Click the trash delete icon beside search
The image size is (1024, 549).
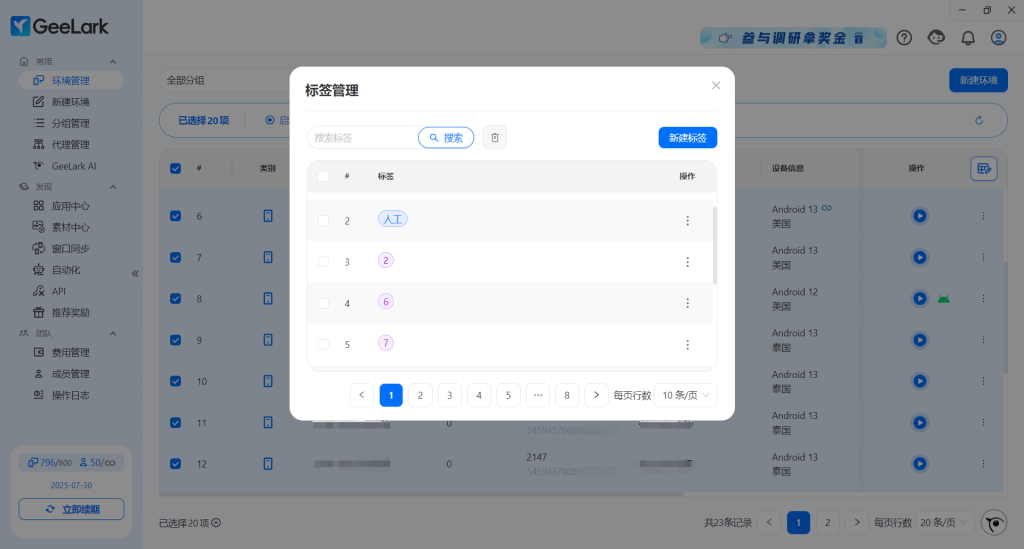pos(494,137)
